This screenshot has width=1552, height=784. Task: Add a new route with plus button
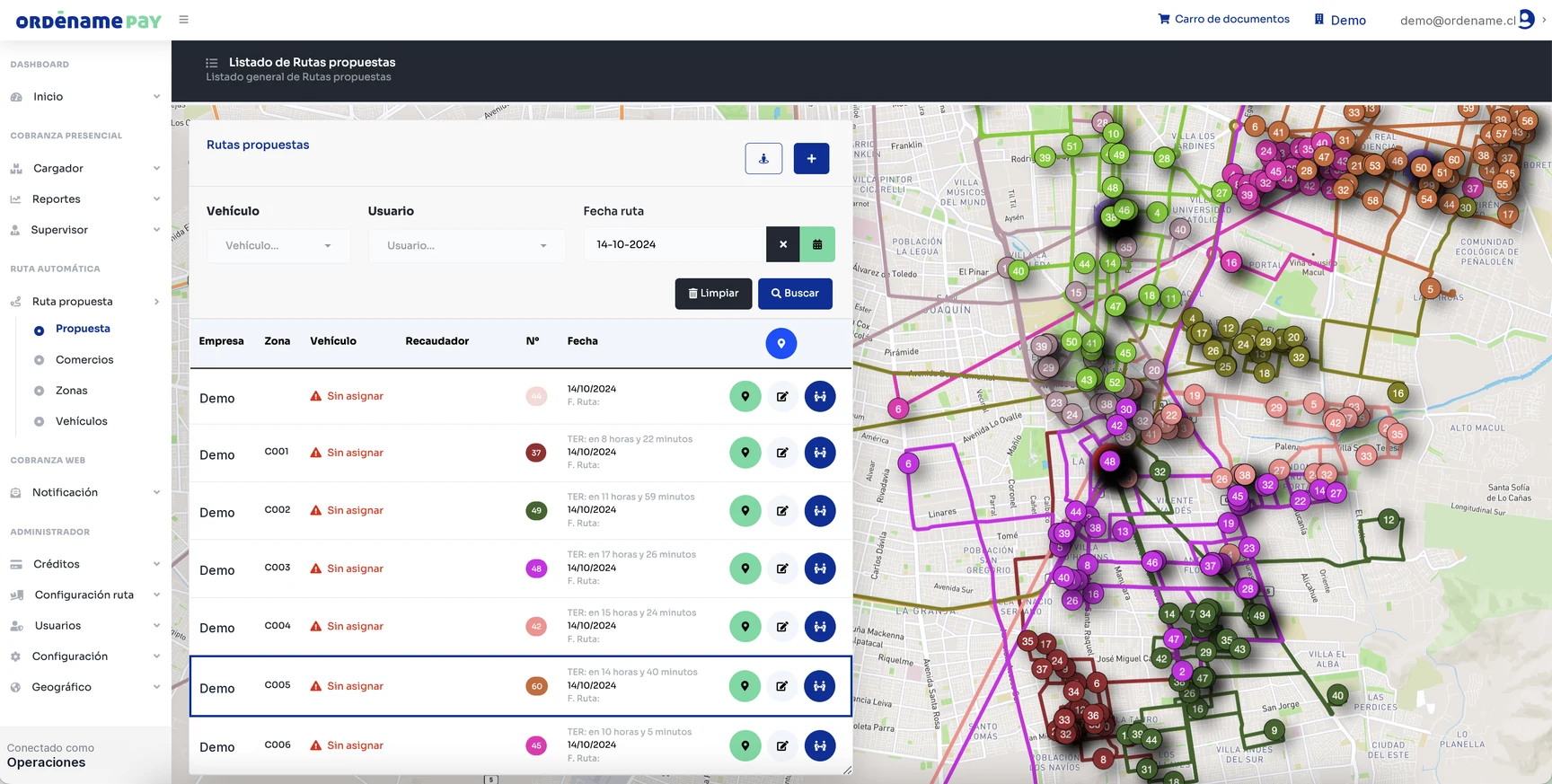(811, 158)
